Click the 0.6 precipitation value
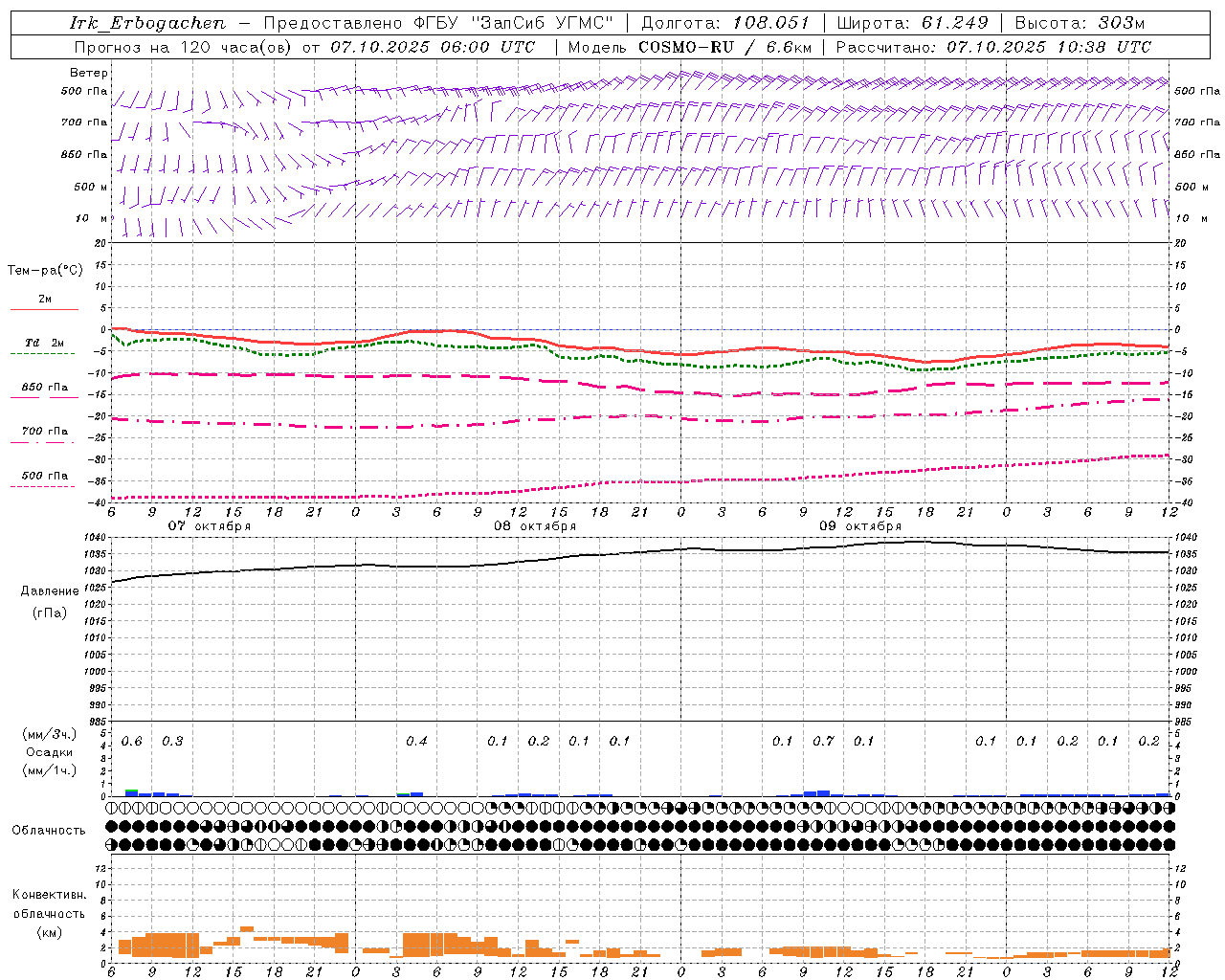1225x980 pixels. coord(132,741)
